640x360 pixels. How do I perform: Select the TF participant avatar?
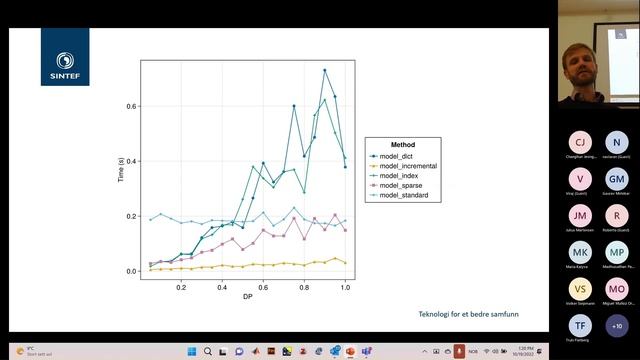click(x=580, y=326)
